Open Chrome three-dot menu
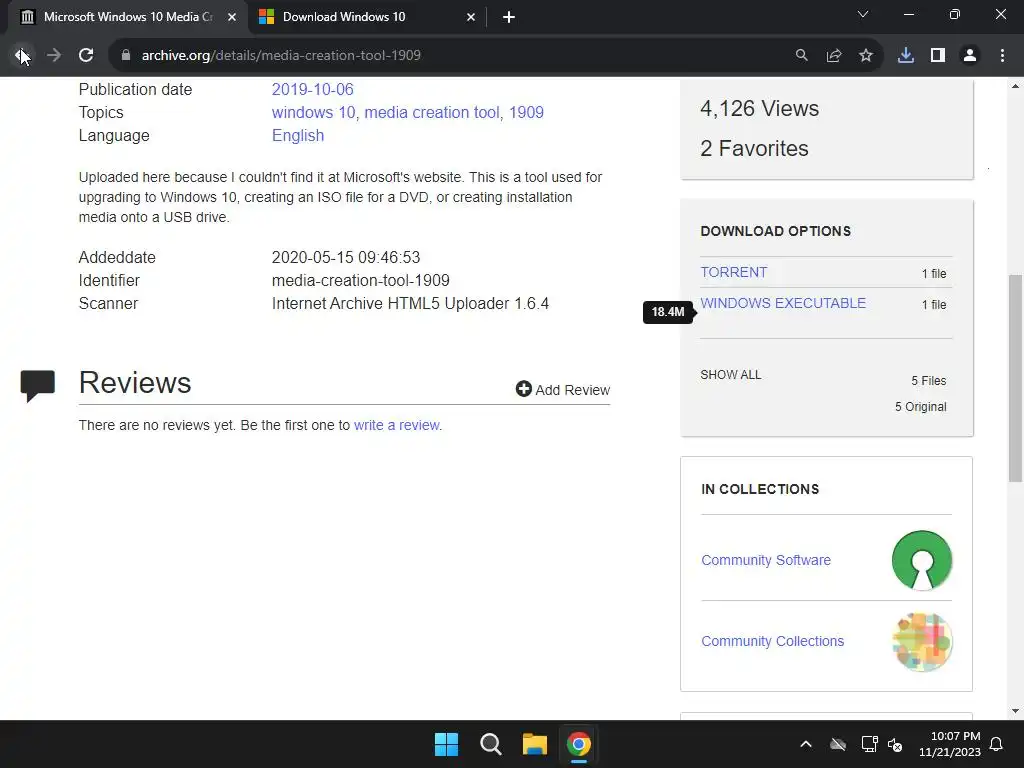This screenshot has width=1024, height=768. (1002, 56)
